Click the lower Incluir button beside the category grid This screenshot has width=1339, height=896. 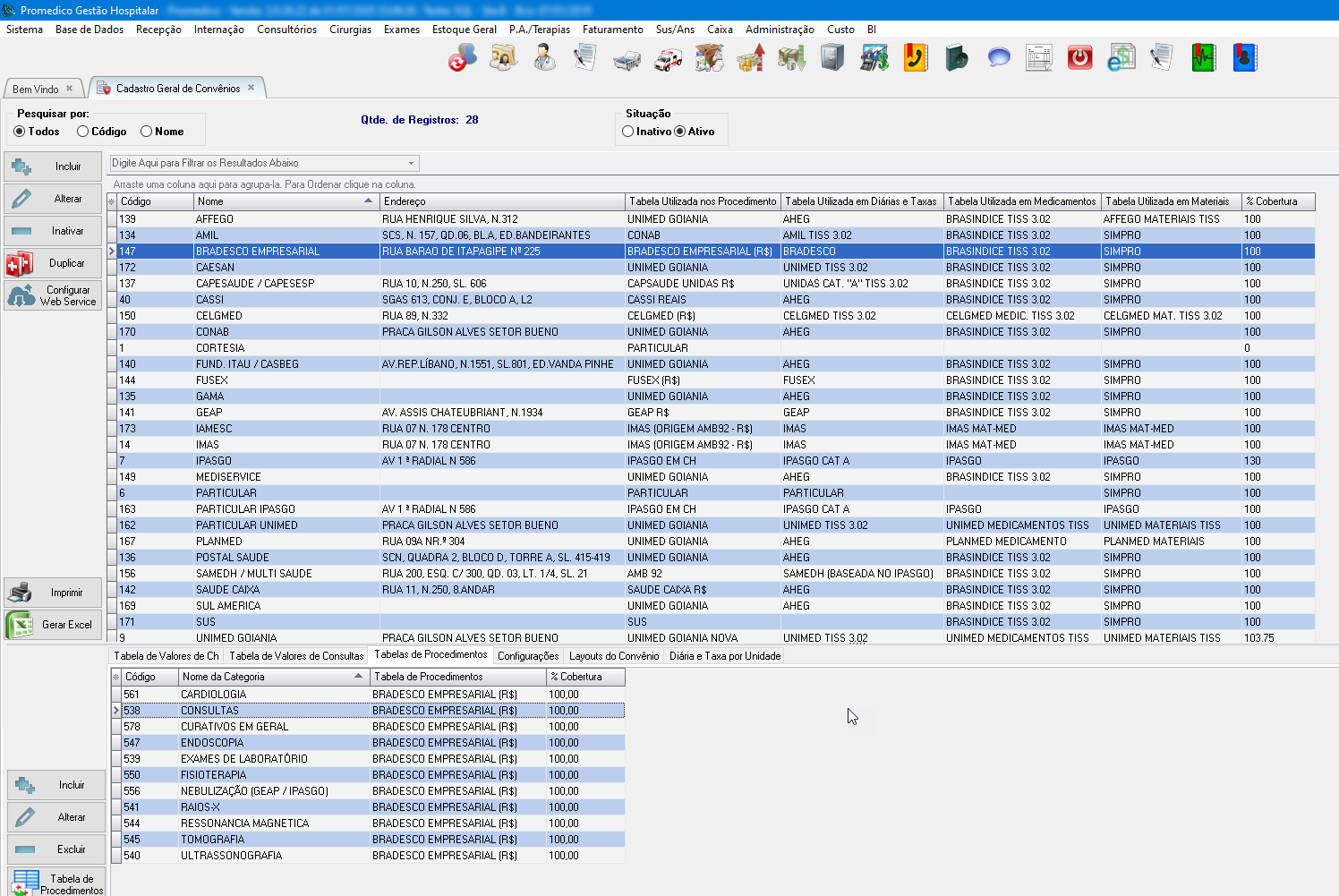[56, 785]
